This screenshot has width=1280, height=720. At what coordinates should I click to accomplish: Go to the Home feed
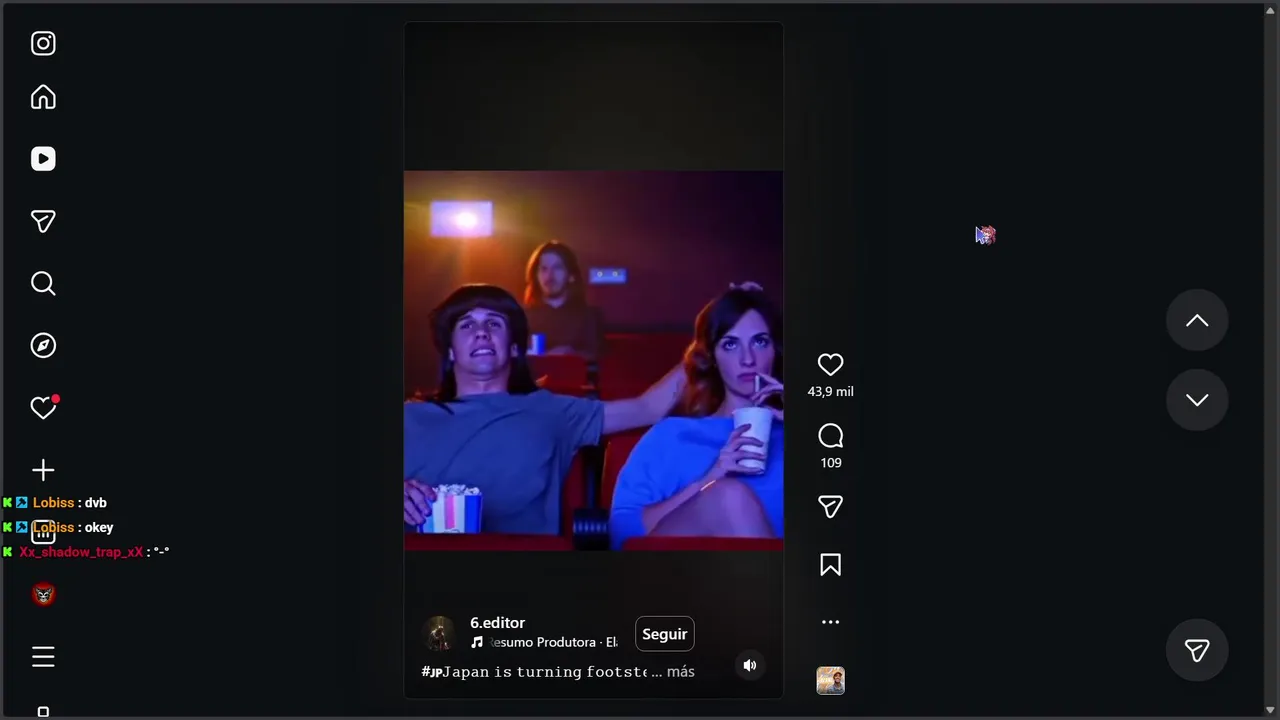pyautogui.click(x=43, y=97)
